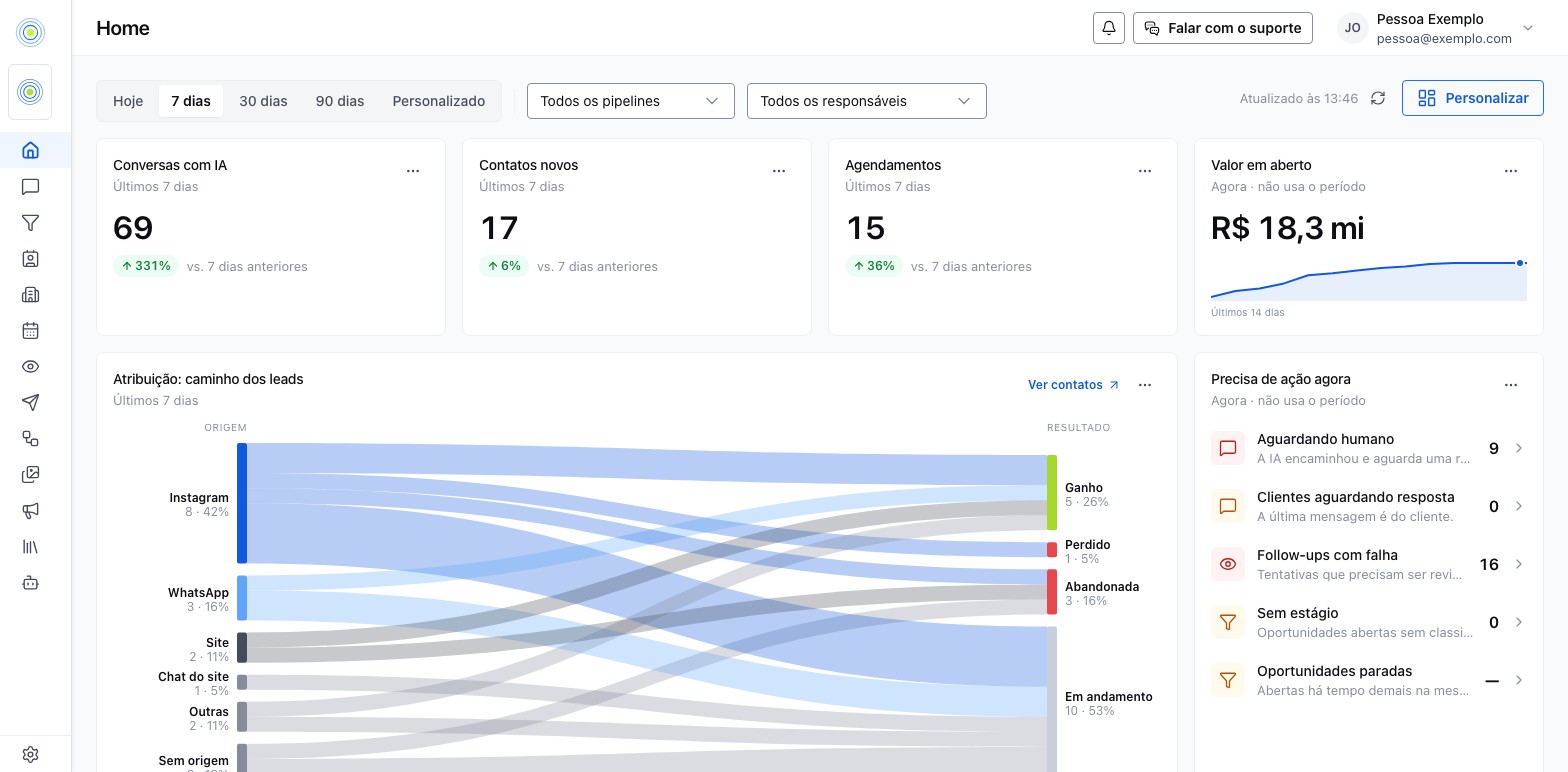Open the megaphone campaigns sidebar icon
The image size is (1568, 772).
click(30, 510)
